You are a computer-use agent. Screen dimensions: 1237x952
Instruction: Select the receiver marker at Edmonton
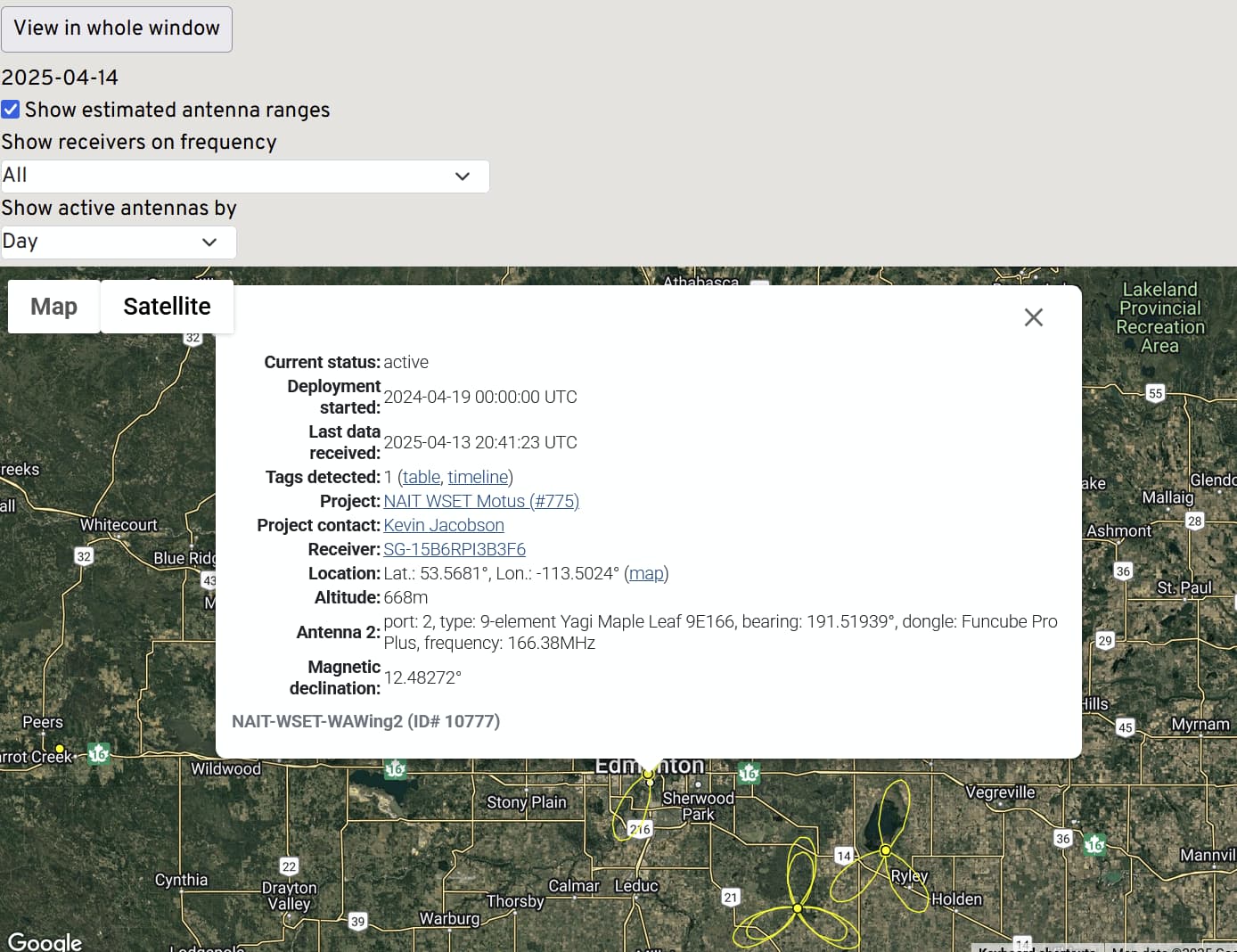(x=648, y=775)
